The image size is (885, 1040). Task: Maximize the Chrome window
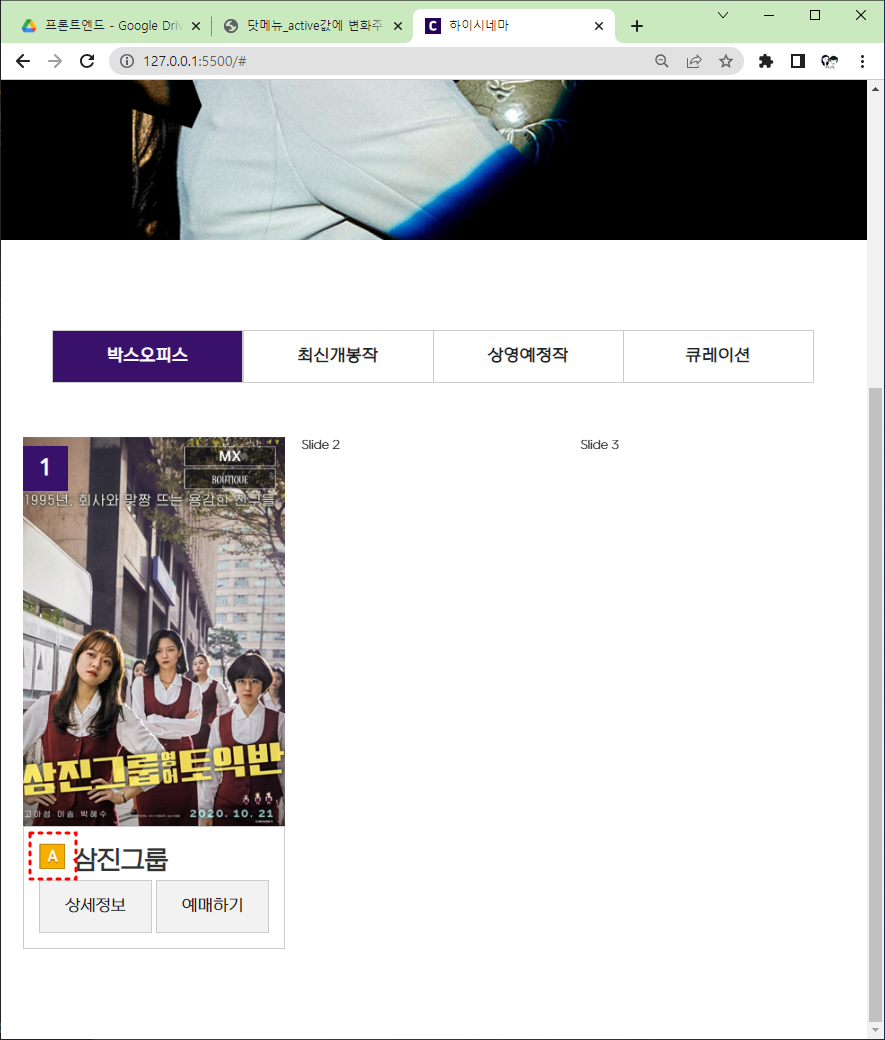point(815,15)
